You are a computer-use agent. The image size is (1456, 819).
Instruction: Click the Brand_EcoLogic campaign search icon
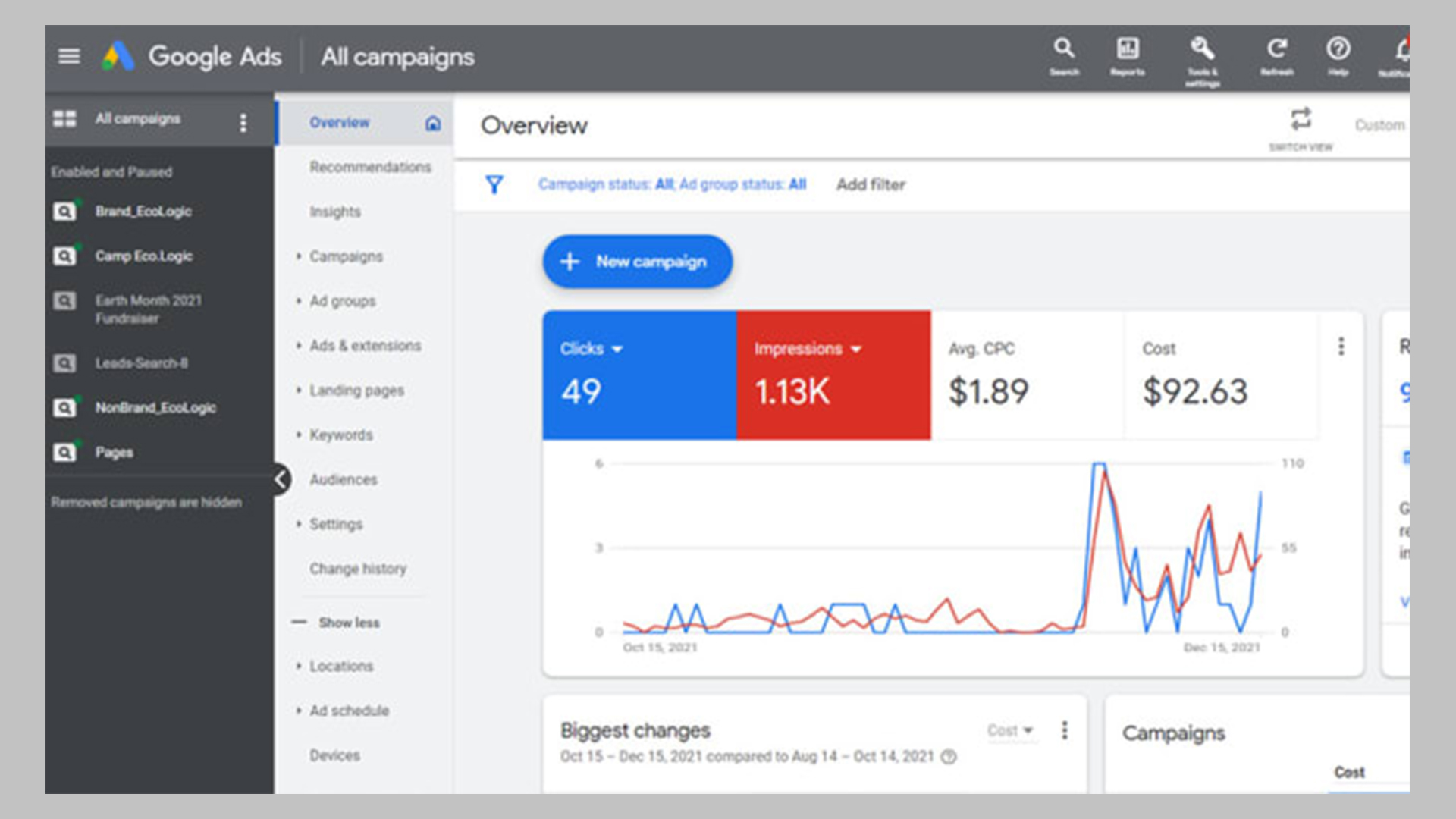tap(64, 212)
